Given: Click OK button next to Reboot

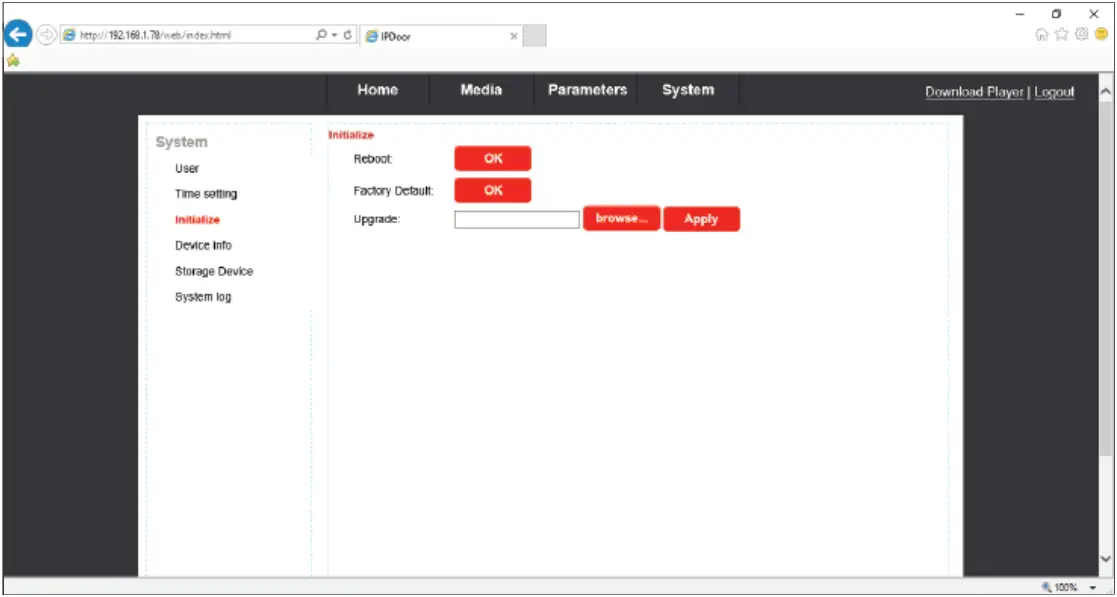Looking at the screenshot, I should pos(493,159).
